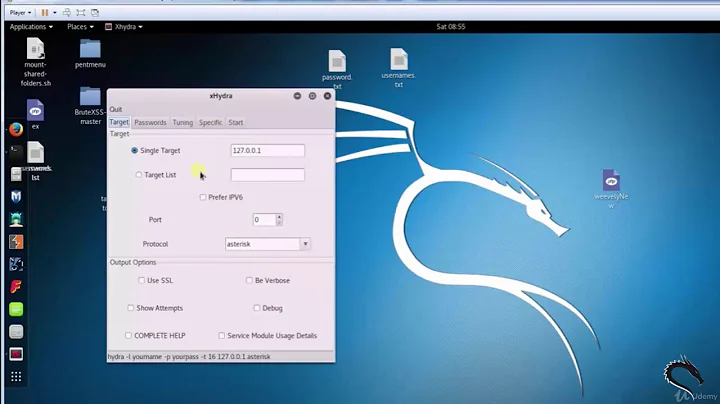The width and height of the screenshot is (720, 404).
Task: Select the Target List radio button
Action: [x=139, y=175]
